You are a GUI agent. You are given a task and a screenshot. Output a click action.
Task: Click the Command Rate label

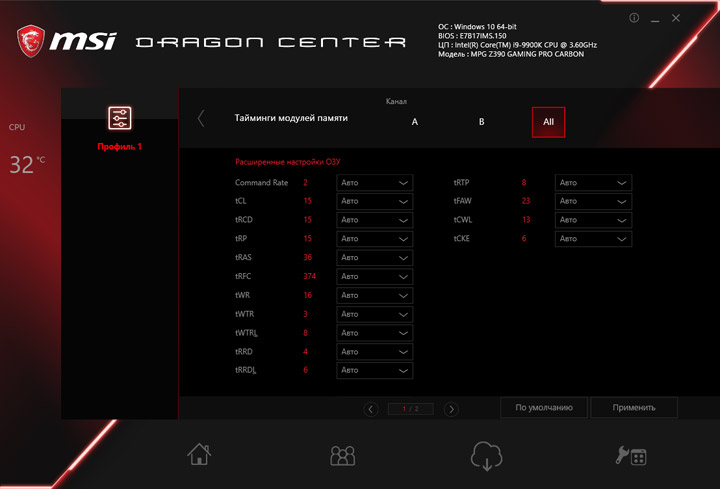pos(261,182)
